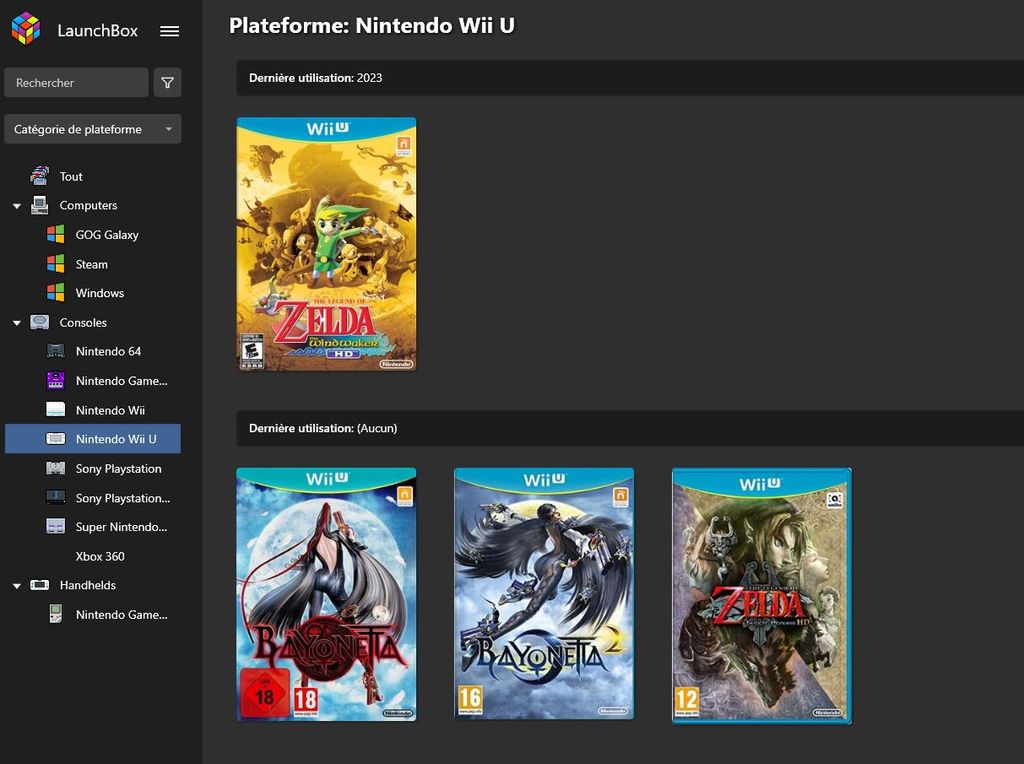Select the Windows platform entry

(x=99, y=293)
